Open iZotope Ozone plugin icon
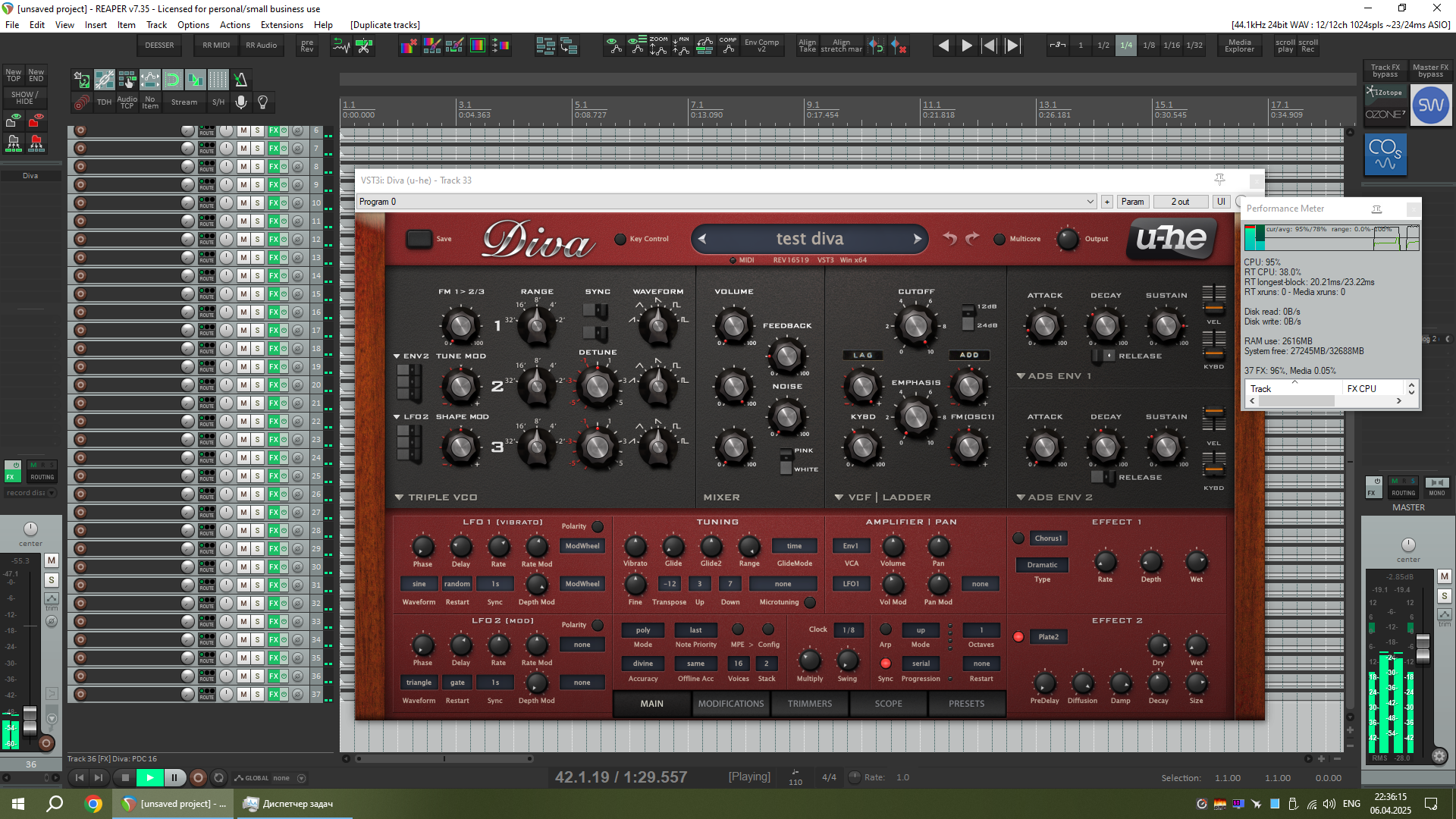The height and width of the screenshot is (819, 1456). click(1385, 105)
